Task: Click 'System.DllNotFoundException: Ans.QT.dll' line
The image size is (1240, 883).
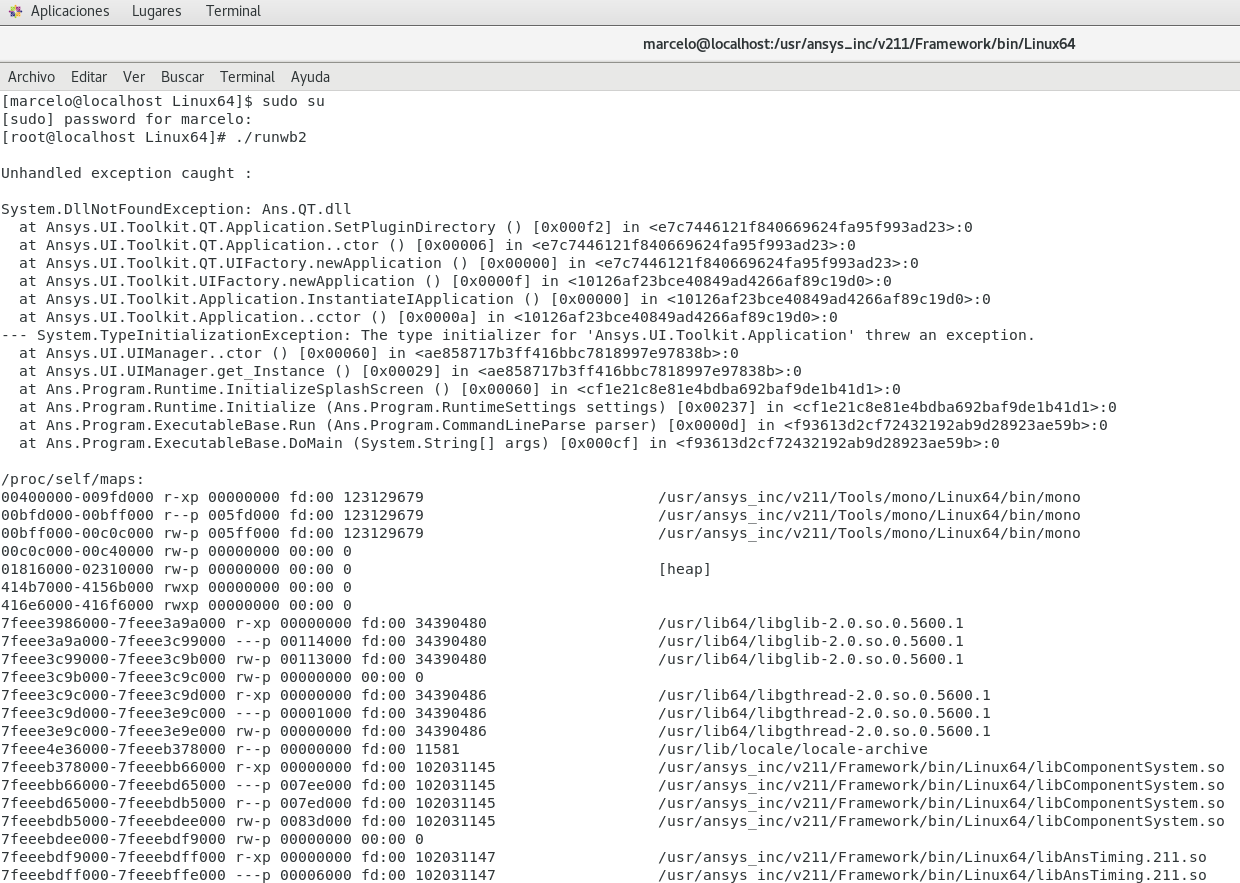Action: [176, 209]
